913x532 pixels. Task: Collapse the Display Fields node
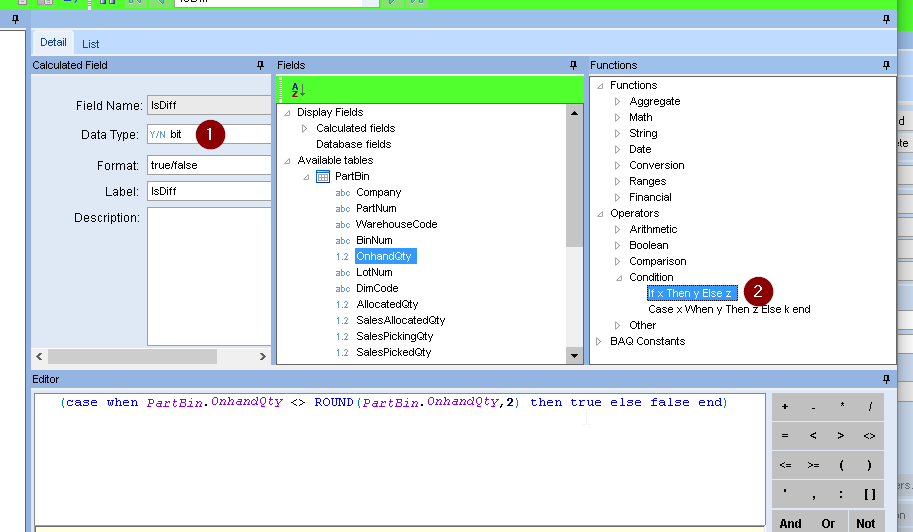[287, 113]
